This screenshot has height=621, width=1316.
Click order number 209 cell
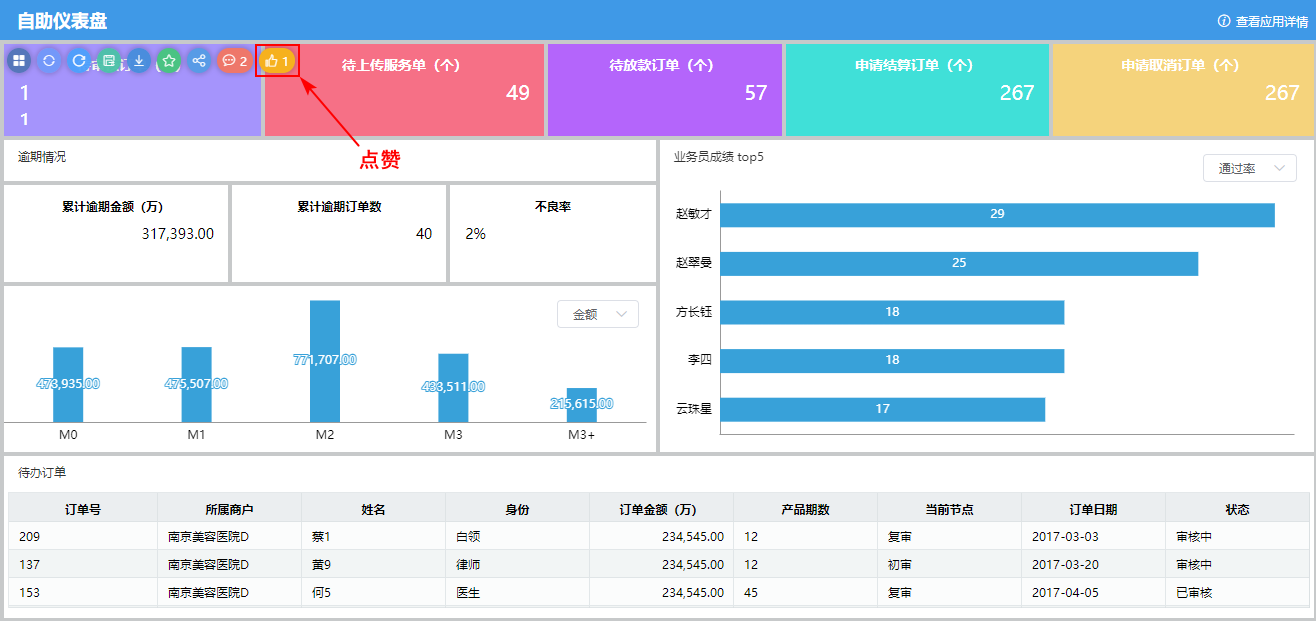[x=83, y=536]
